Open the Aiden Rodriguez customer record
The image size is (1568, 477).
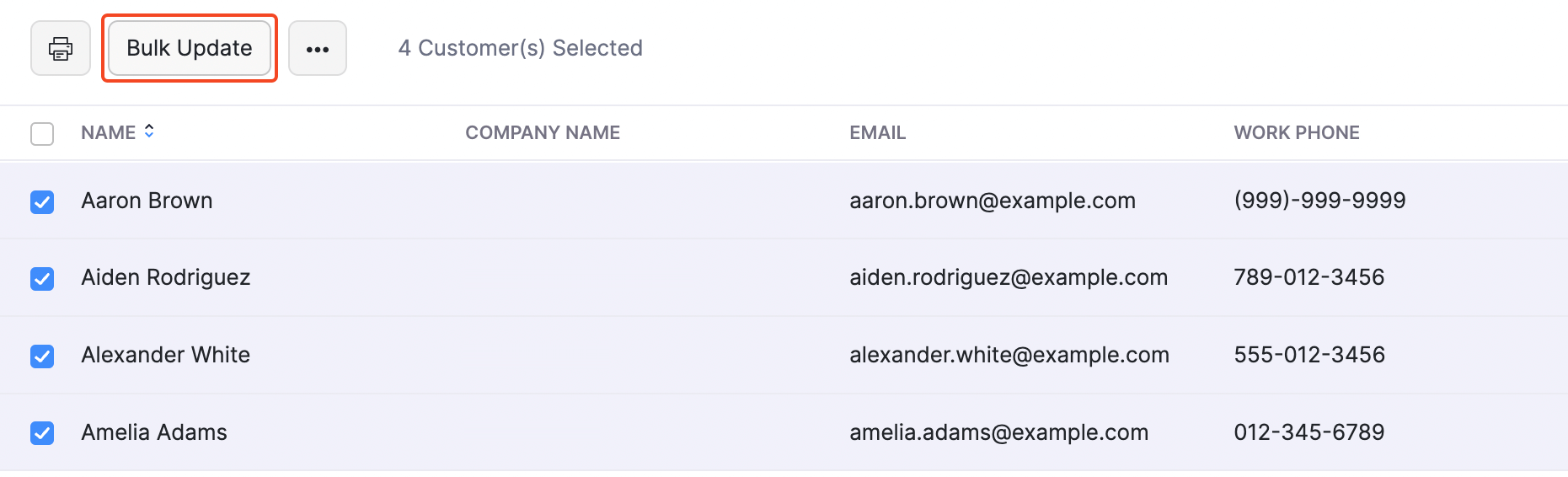coord(166,278)
